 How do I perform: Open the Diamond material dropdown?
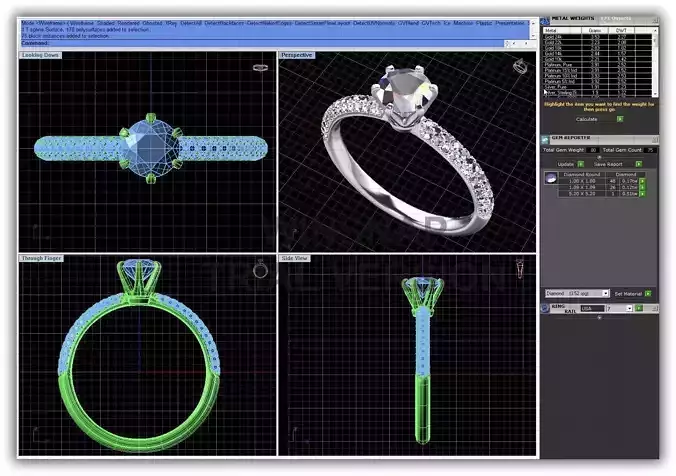click(x=605, y=294)
